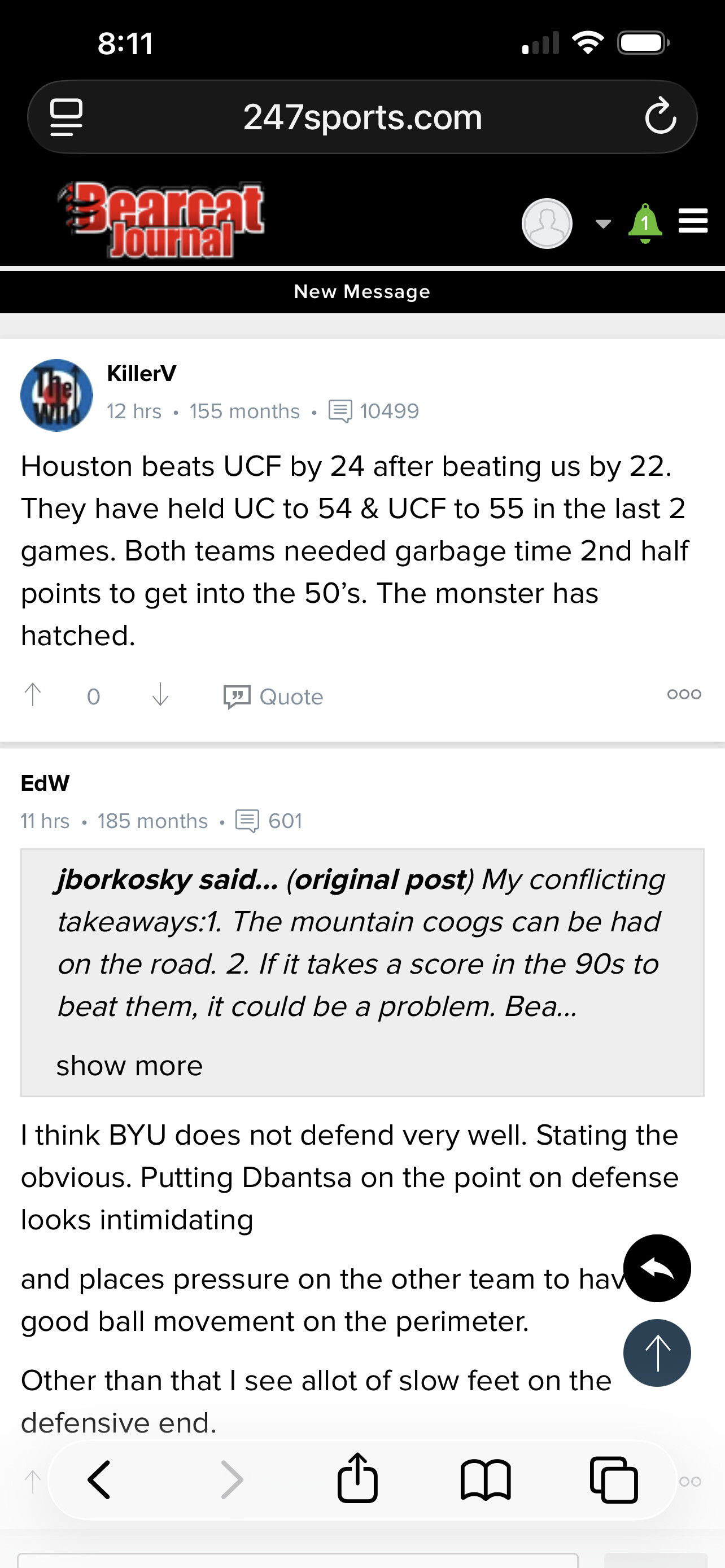
Task: Upvote KillerV's post
Action: 33,694
